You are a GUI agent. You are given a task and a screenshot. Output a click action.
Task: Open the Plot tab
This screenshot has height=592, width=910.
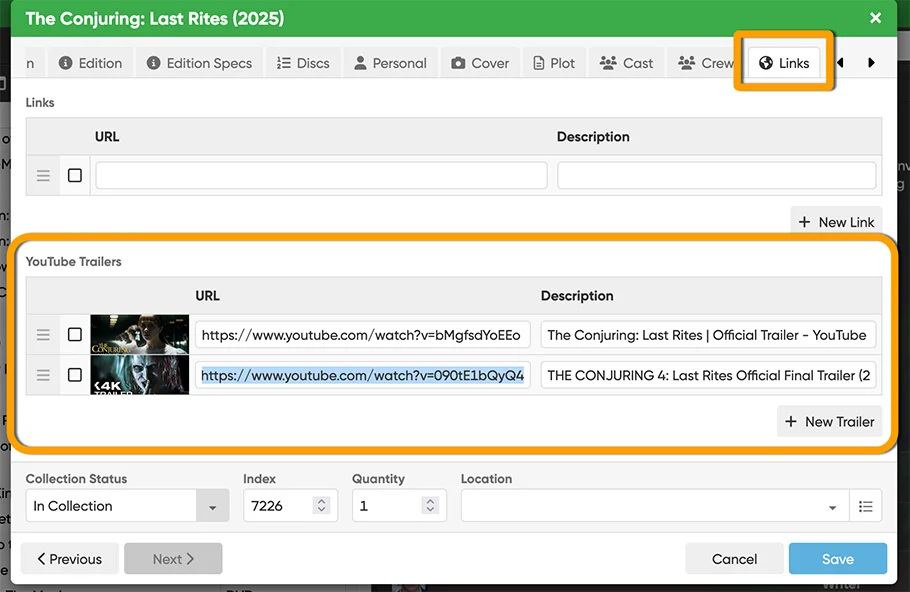pos(554,63)
